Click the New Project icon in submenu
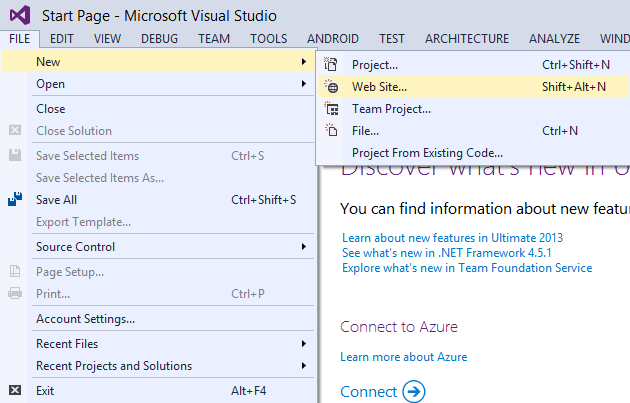The image size is (630, 403). (x=333, y=65)
